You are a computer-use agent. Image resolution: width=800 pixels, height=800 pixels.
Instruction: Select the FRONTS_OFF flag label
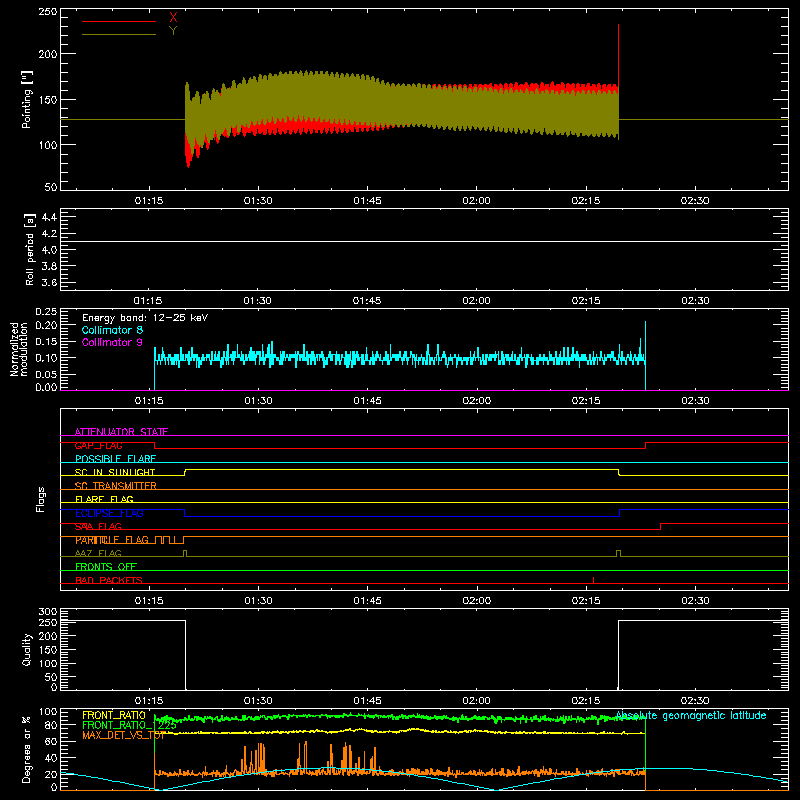pyautogui.click(x=106, y=567)
